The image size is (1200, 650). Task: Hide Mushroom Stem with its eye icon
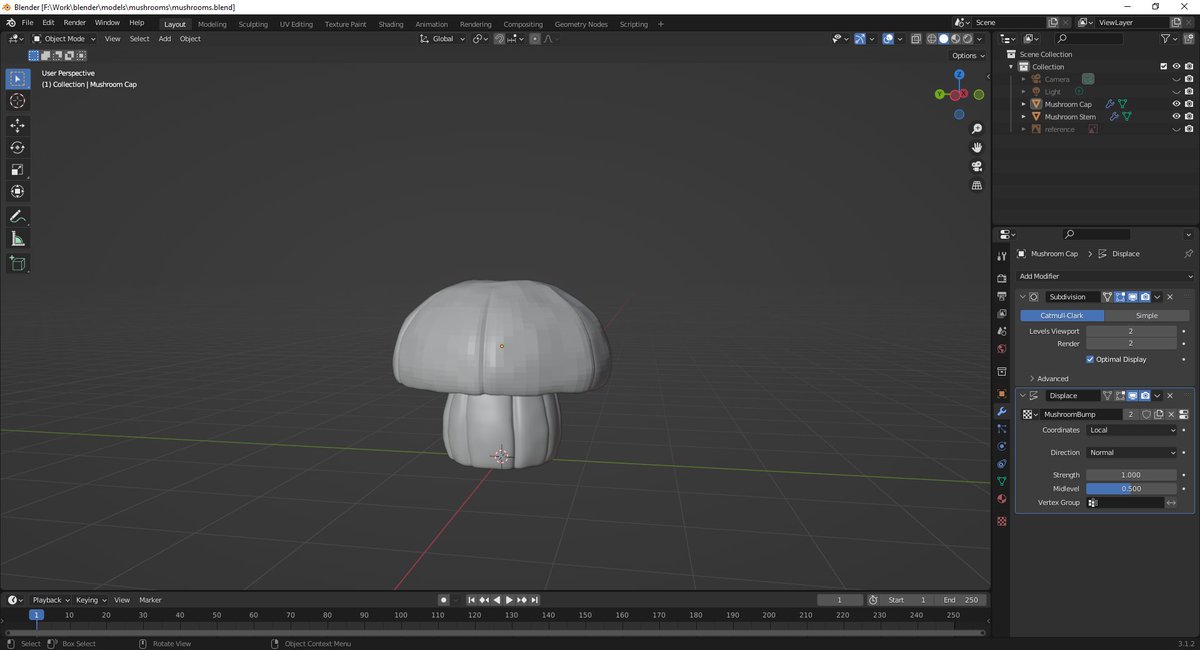click(1176, 117)
